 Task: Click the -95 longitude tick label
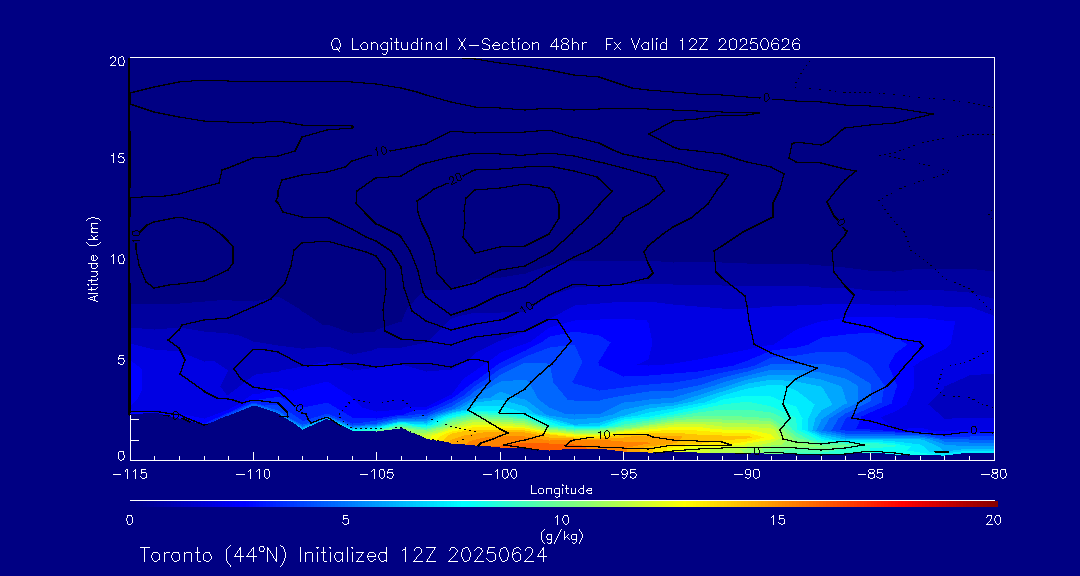point(623,475)
